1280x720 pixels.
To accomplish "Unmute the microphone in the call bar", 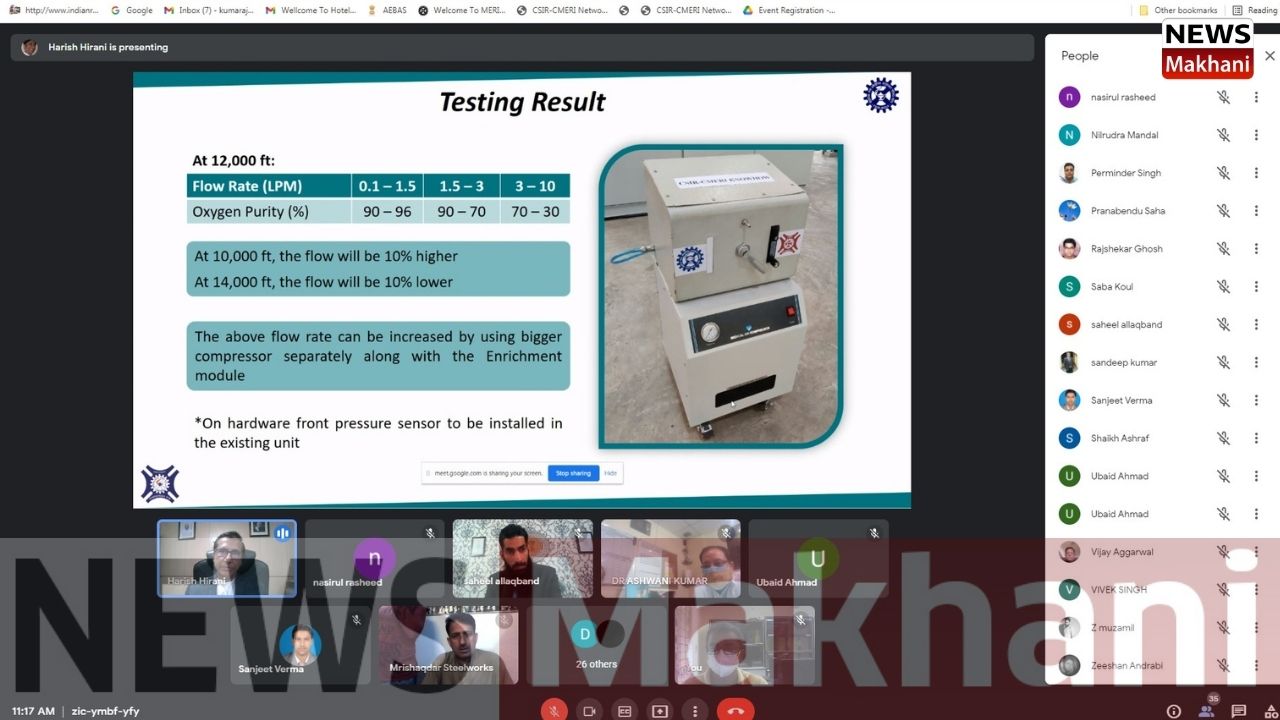I will point(553,711).
